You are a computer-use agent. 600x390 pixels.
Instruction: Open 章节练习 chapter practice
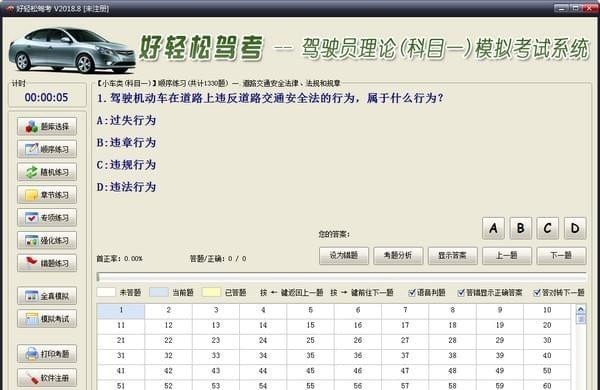click(47, 195)
